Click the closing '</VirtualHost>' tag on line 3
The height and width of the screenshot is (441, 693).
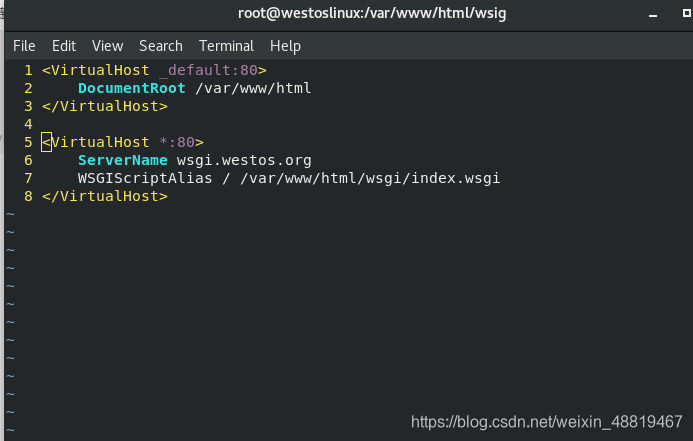pos(105,106)
